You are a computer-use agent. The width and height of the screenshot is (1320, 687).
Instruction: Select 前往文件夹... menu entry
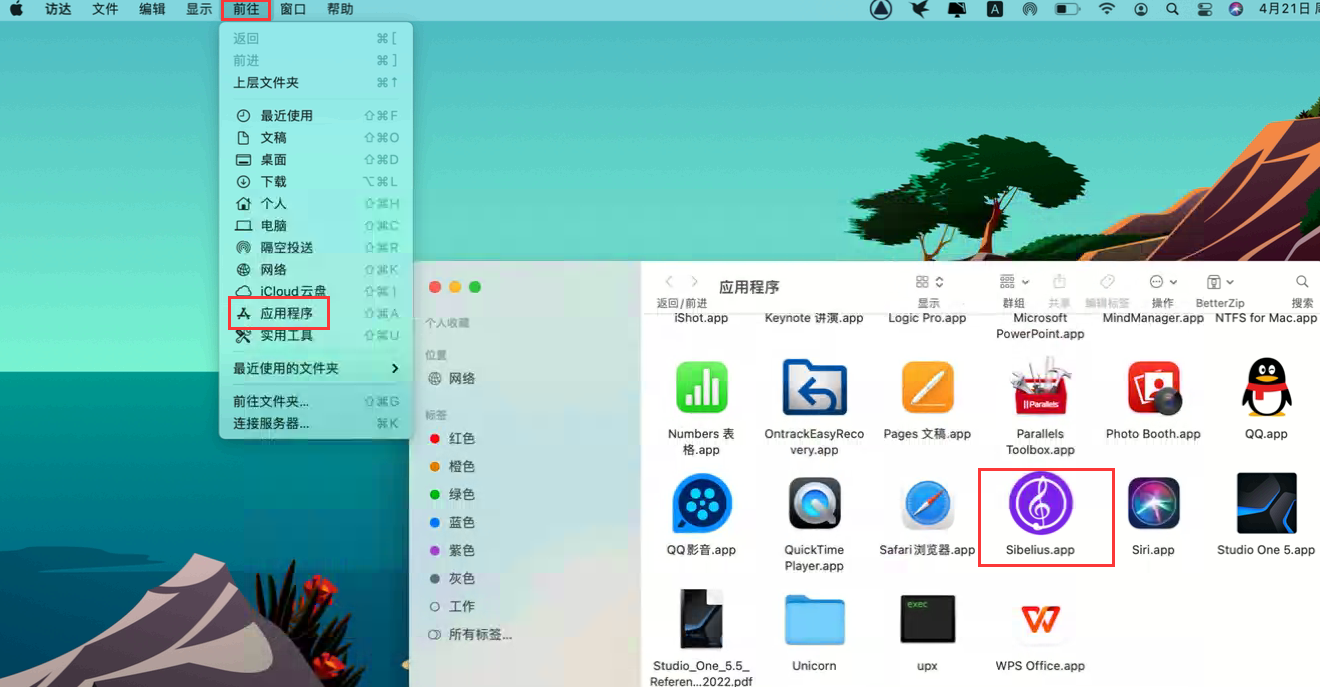pyautogui.click(x=270, y=401)
